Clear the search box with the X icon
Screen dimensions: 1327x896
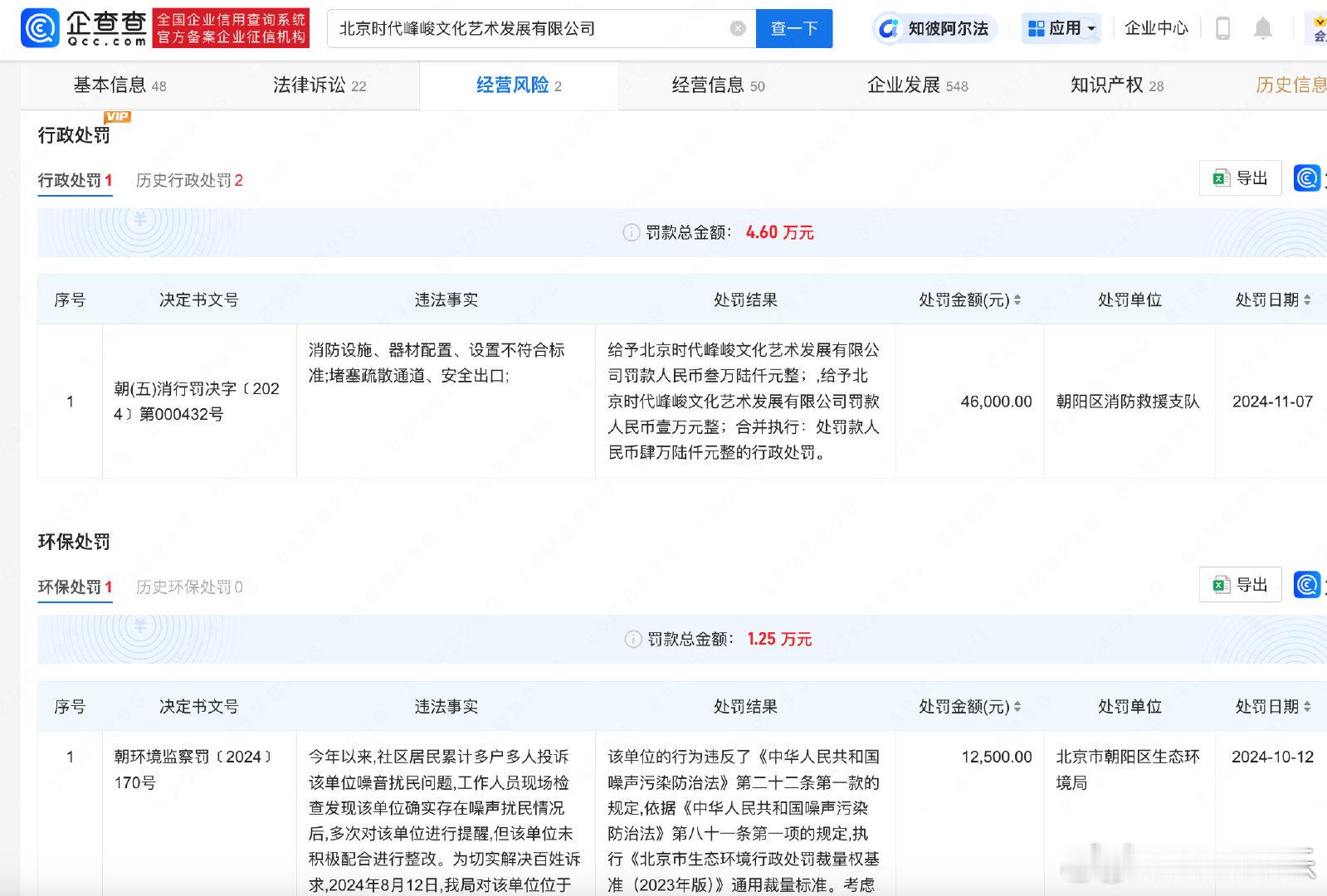(737, 29)
